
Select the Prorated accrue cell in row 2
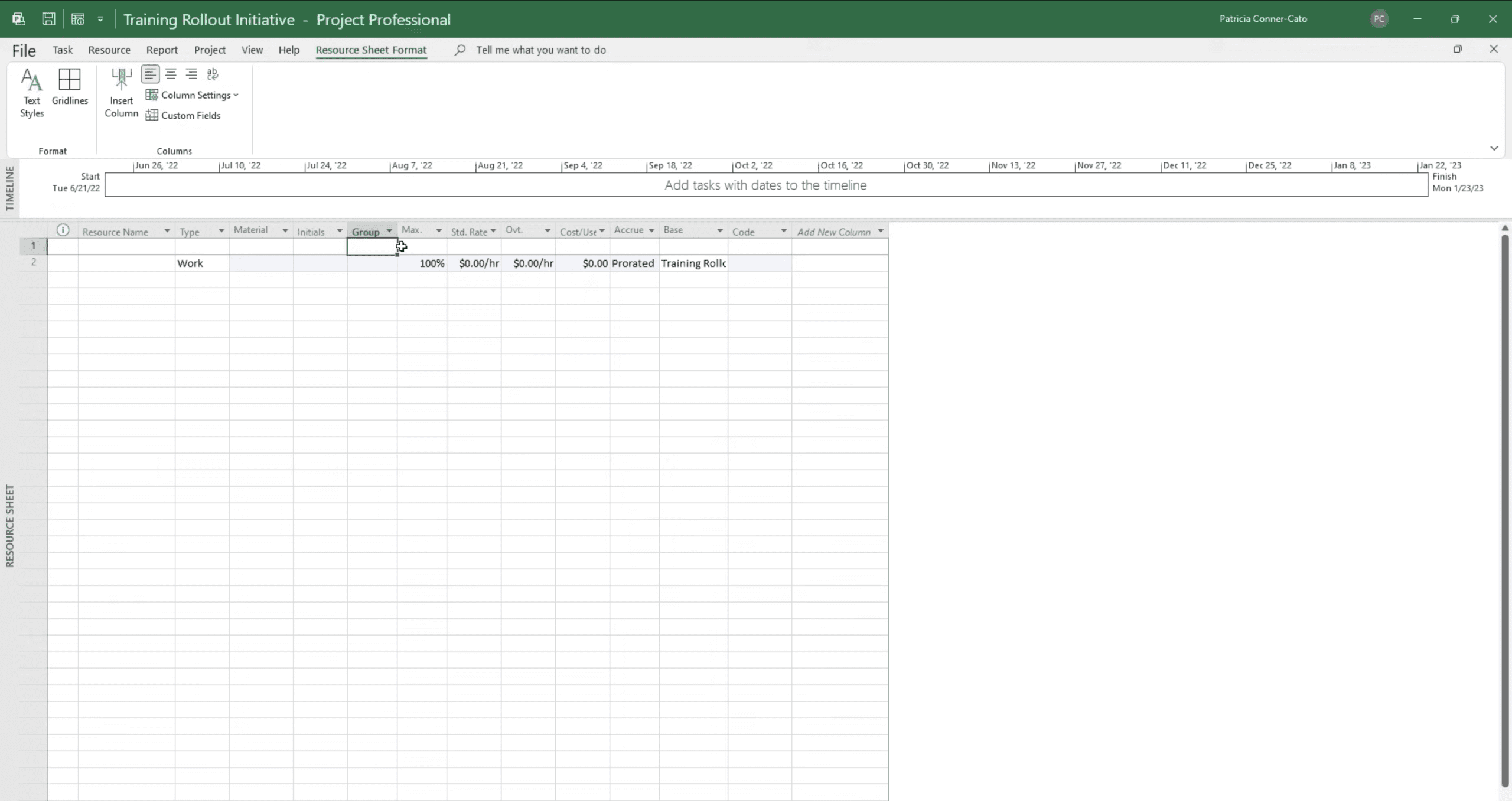click(x=633, y=263)
